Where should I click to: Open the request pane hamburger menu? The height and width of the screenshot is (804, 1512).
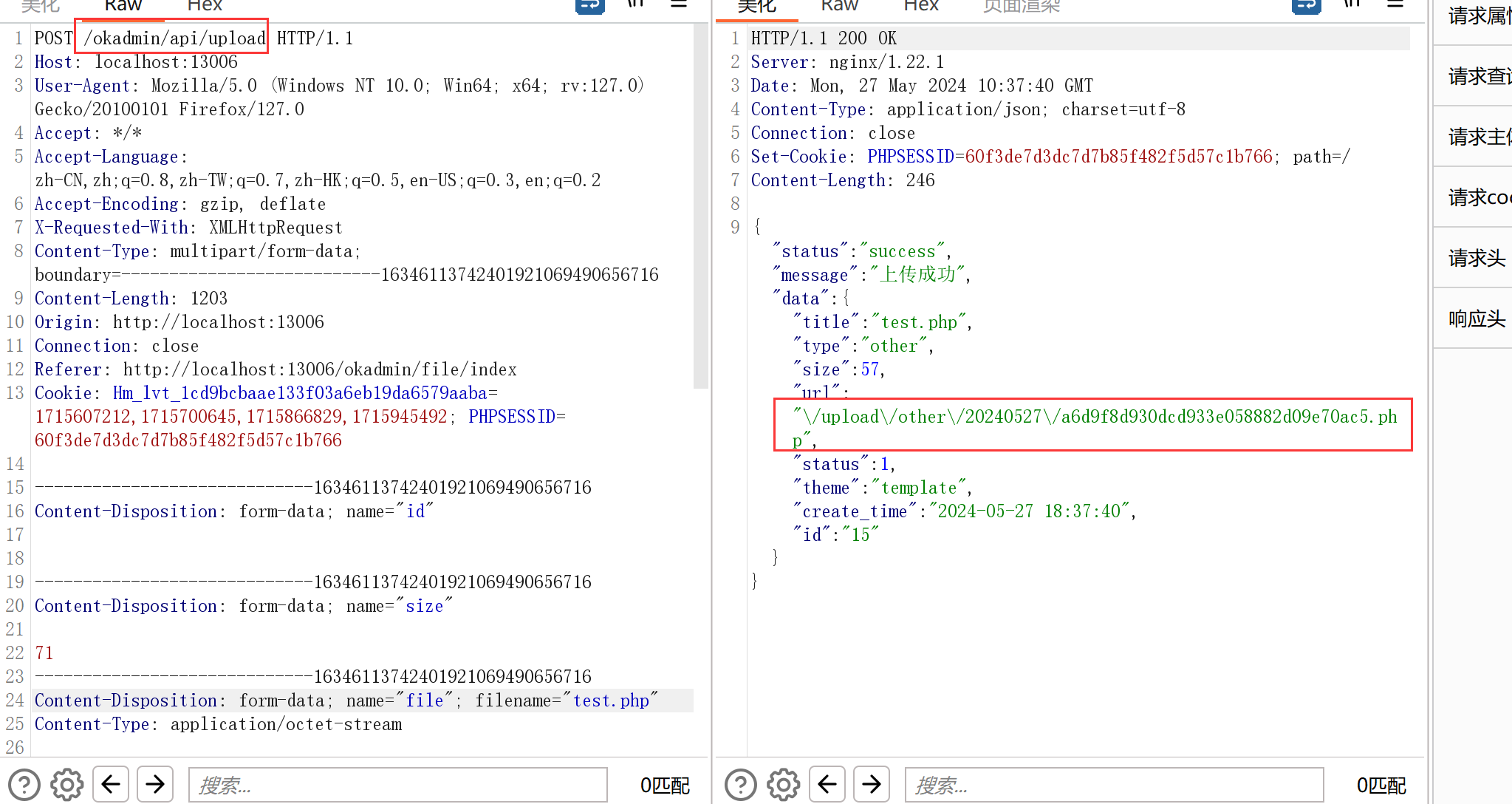[x=679, y=5]
